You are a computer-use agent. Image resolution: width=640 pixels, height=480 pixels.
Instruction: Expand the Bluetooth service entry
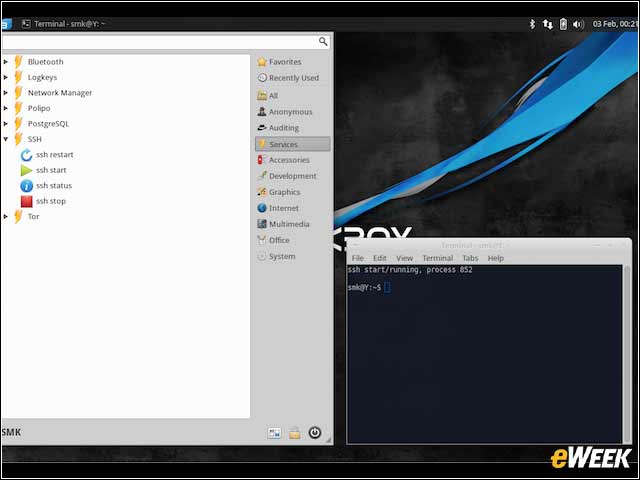tap(5, 62)
